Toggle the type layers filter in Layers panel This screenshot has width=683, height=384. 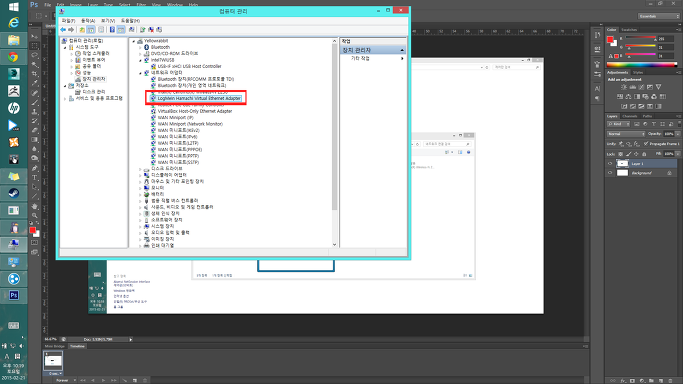pos(654,124)
